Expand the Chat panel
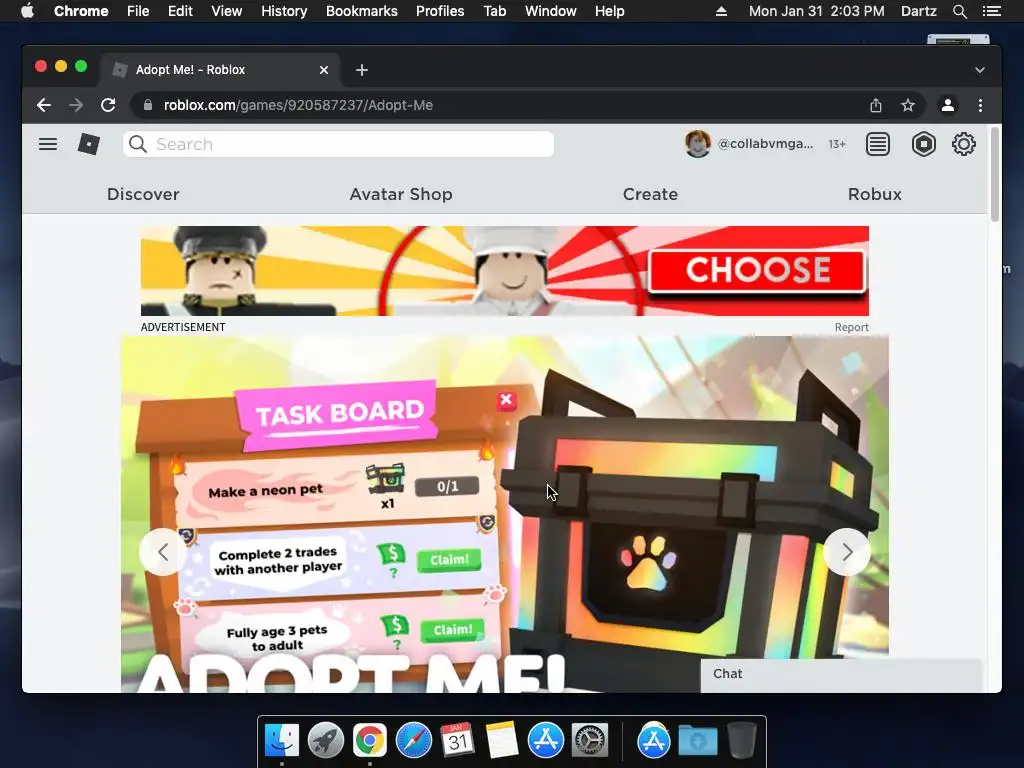 (x=841, y=674)
